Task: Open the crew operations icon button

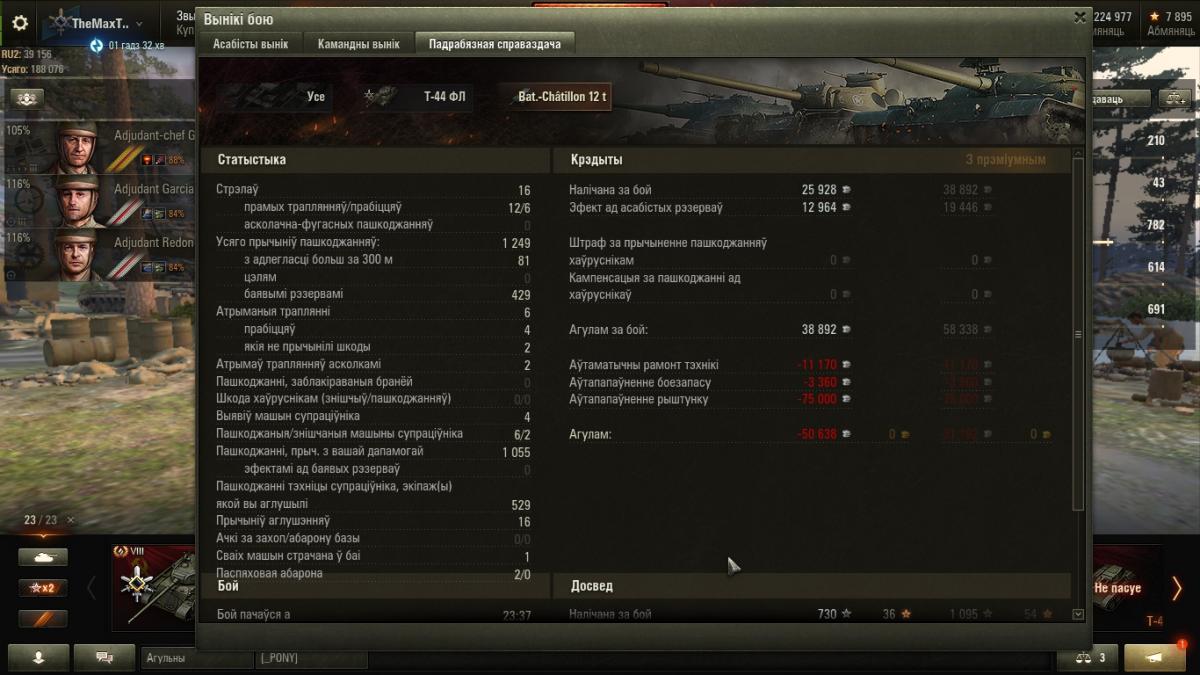Action: tap(27, 98)
